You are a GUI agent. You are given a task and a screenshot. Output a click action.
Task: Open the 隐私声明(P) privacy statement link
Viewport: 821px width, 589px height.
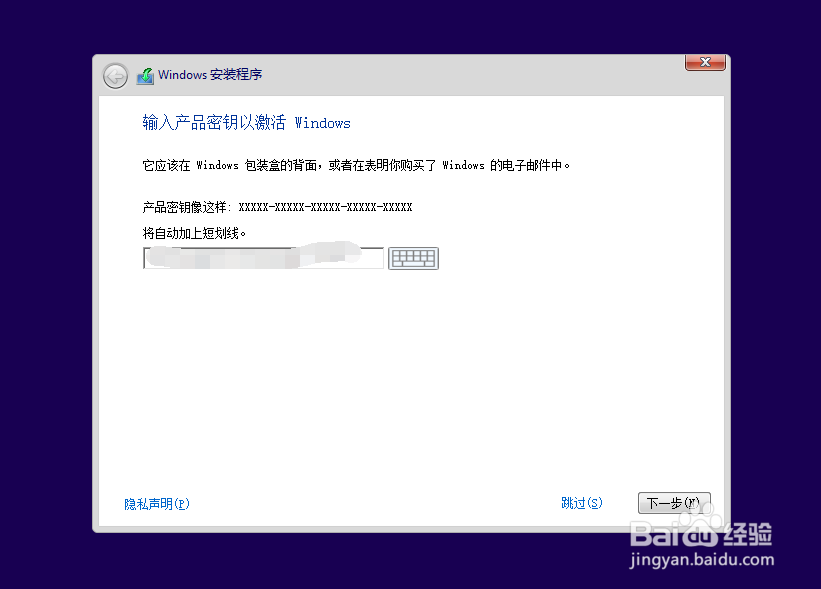coord(157,504)
